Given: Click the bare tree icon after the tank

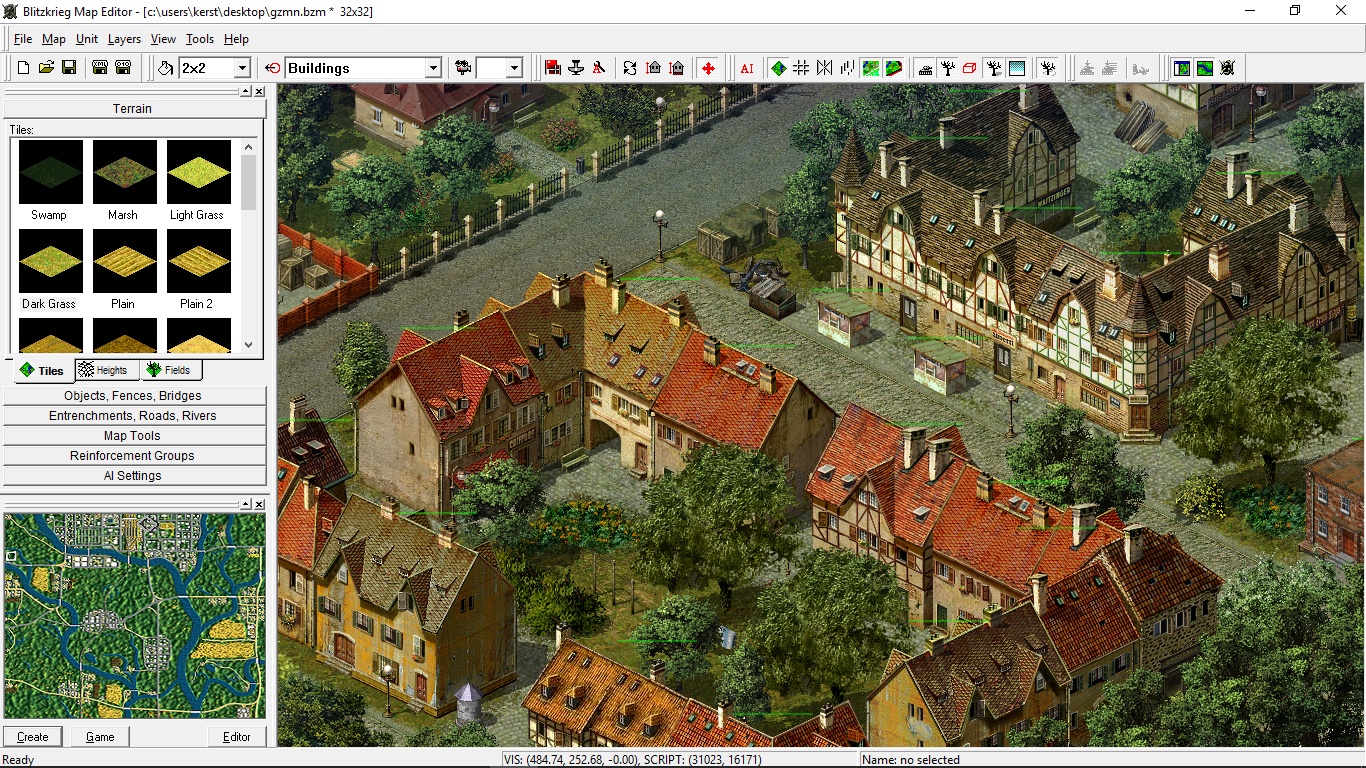Looking at the screenshot, I should pos(948,68).
